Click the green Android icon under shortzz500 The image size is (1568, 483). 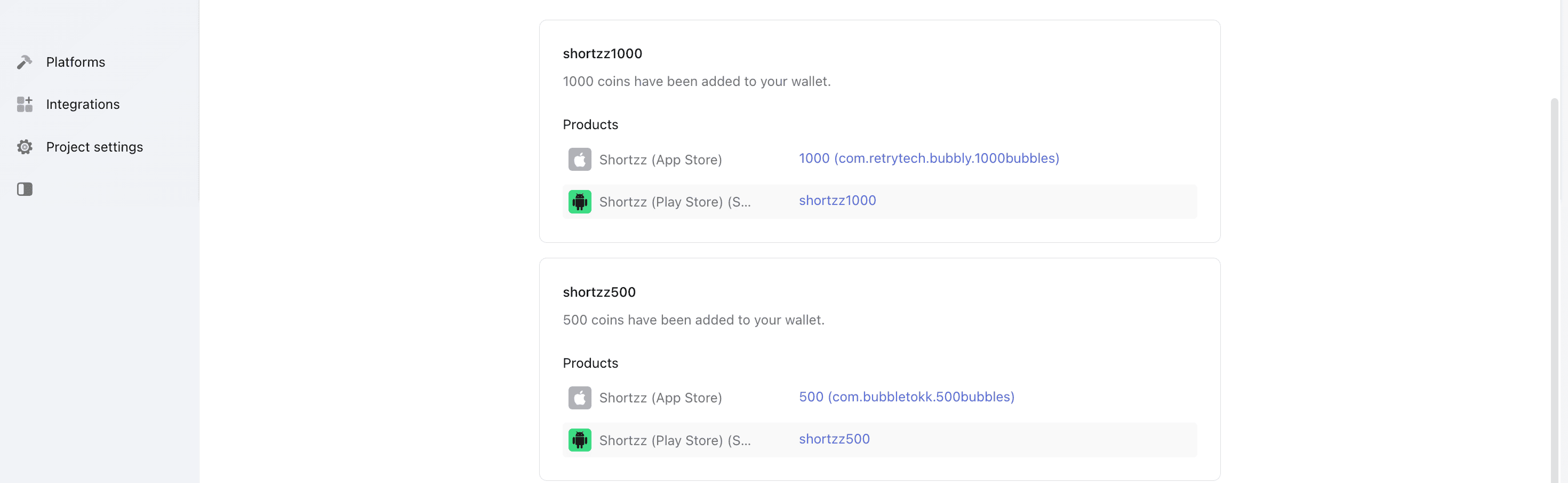(580, 439)
